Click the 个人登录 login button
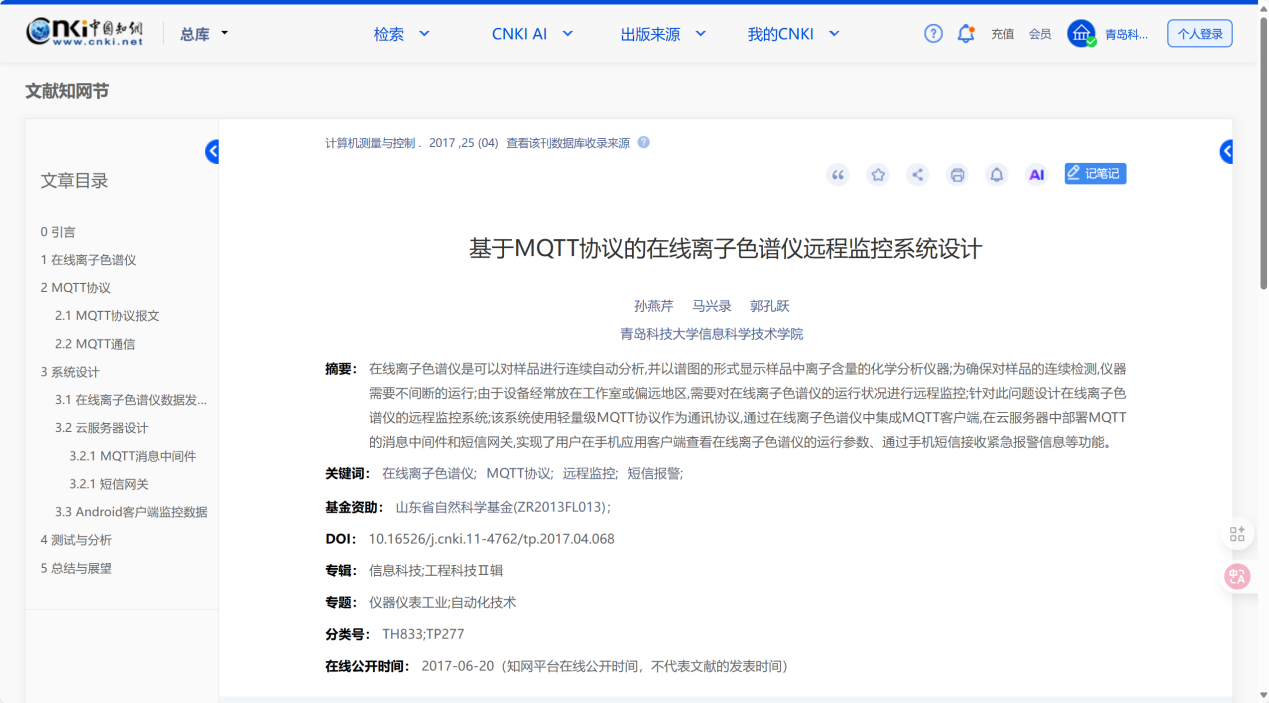The height and width of the screenshot is (703, 1269). coord(1199,34)
